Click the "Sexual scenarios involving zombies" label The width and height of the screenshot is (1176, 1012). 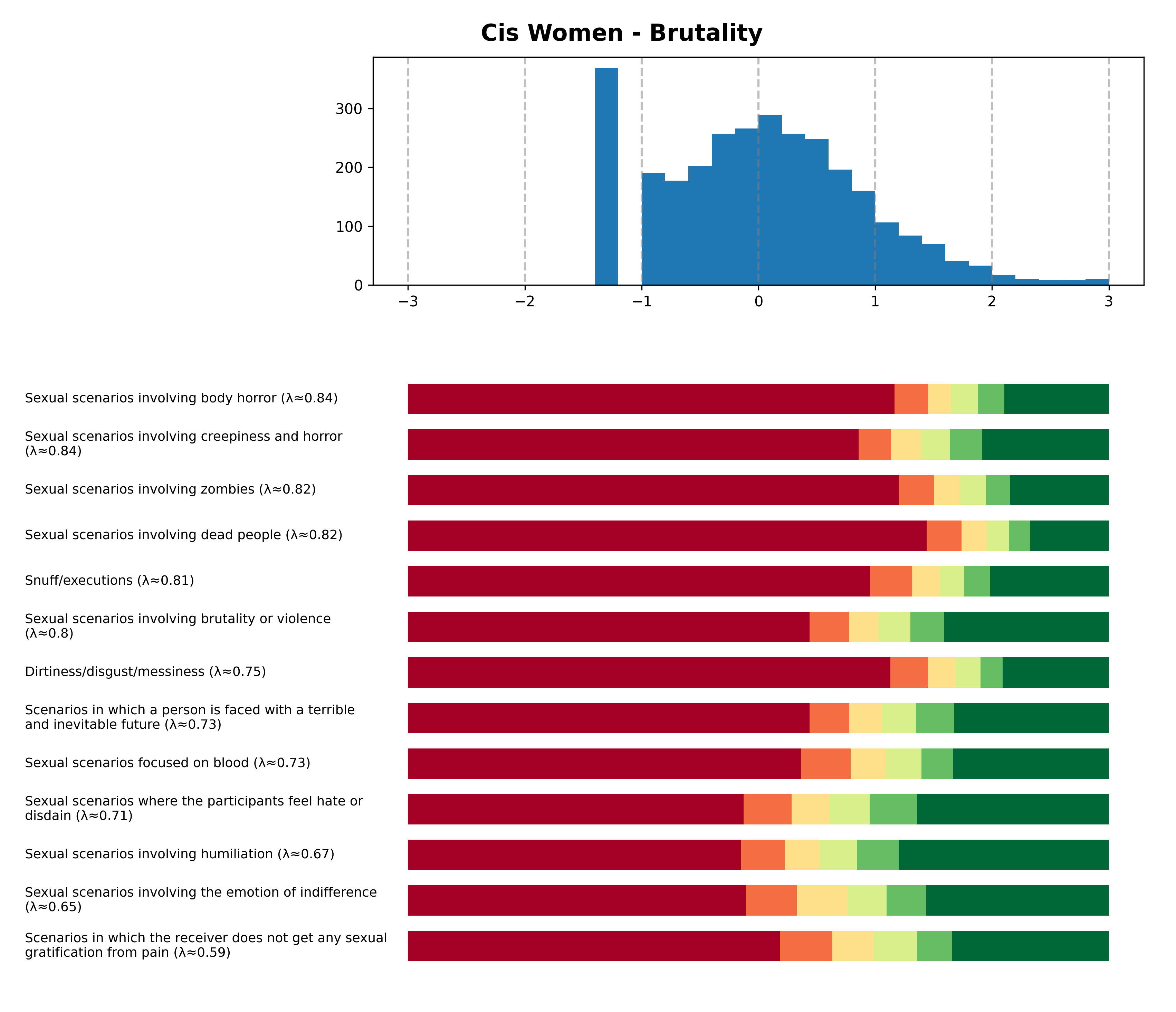170,489
